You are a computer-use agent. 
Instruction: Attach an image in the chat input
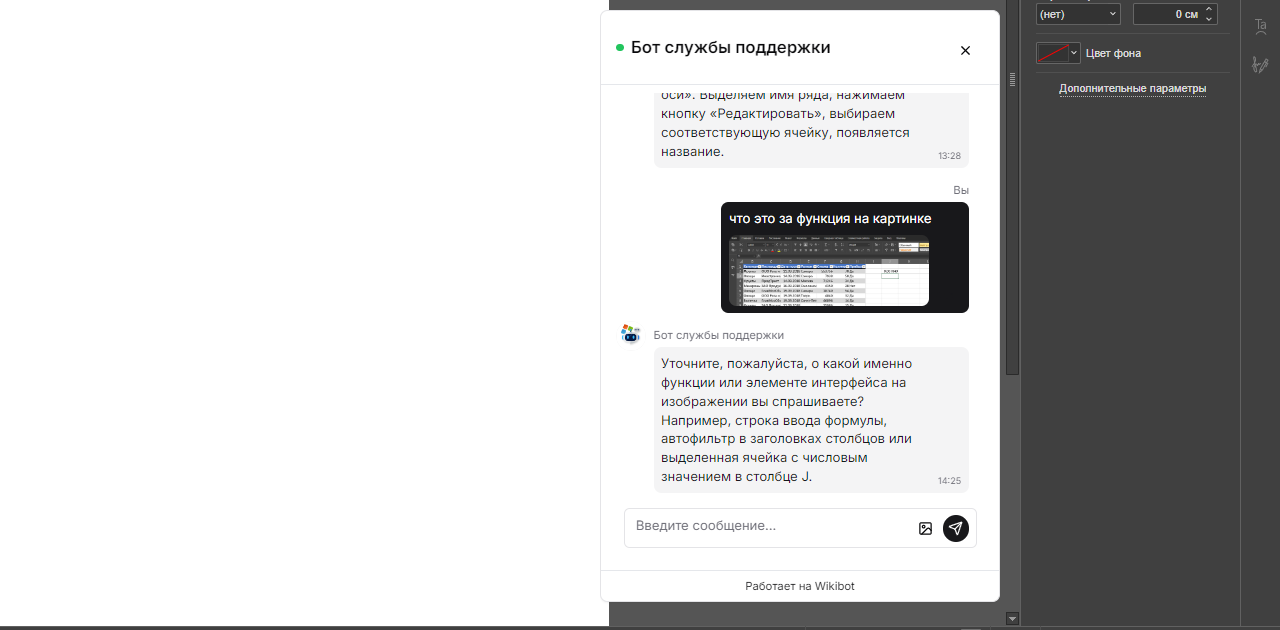[x=925, y=528]
